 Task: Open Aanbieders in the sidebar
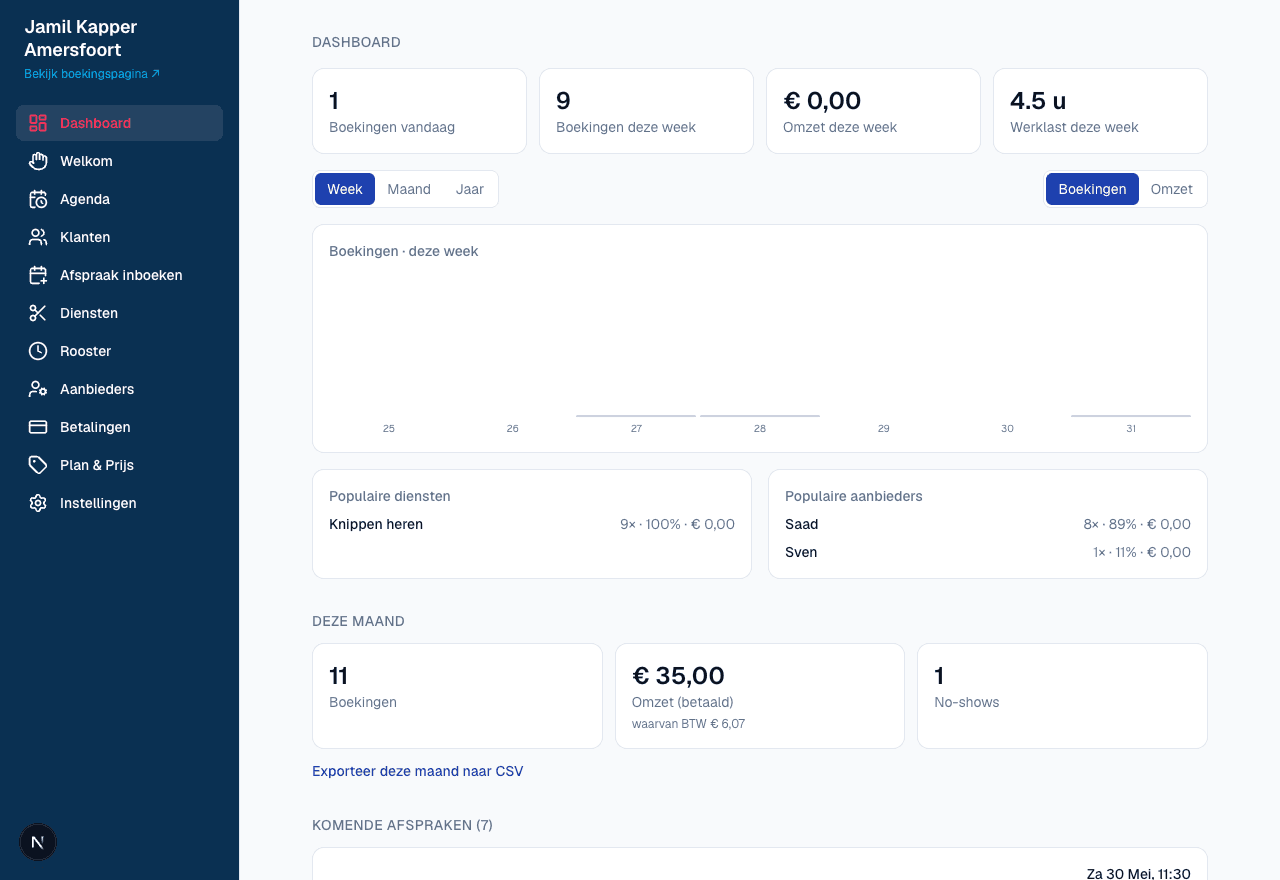point(119,389)
